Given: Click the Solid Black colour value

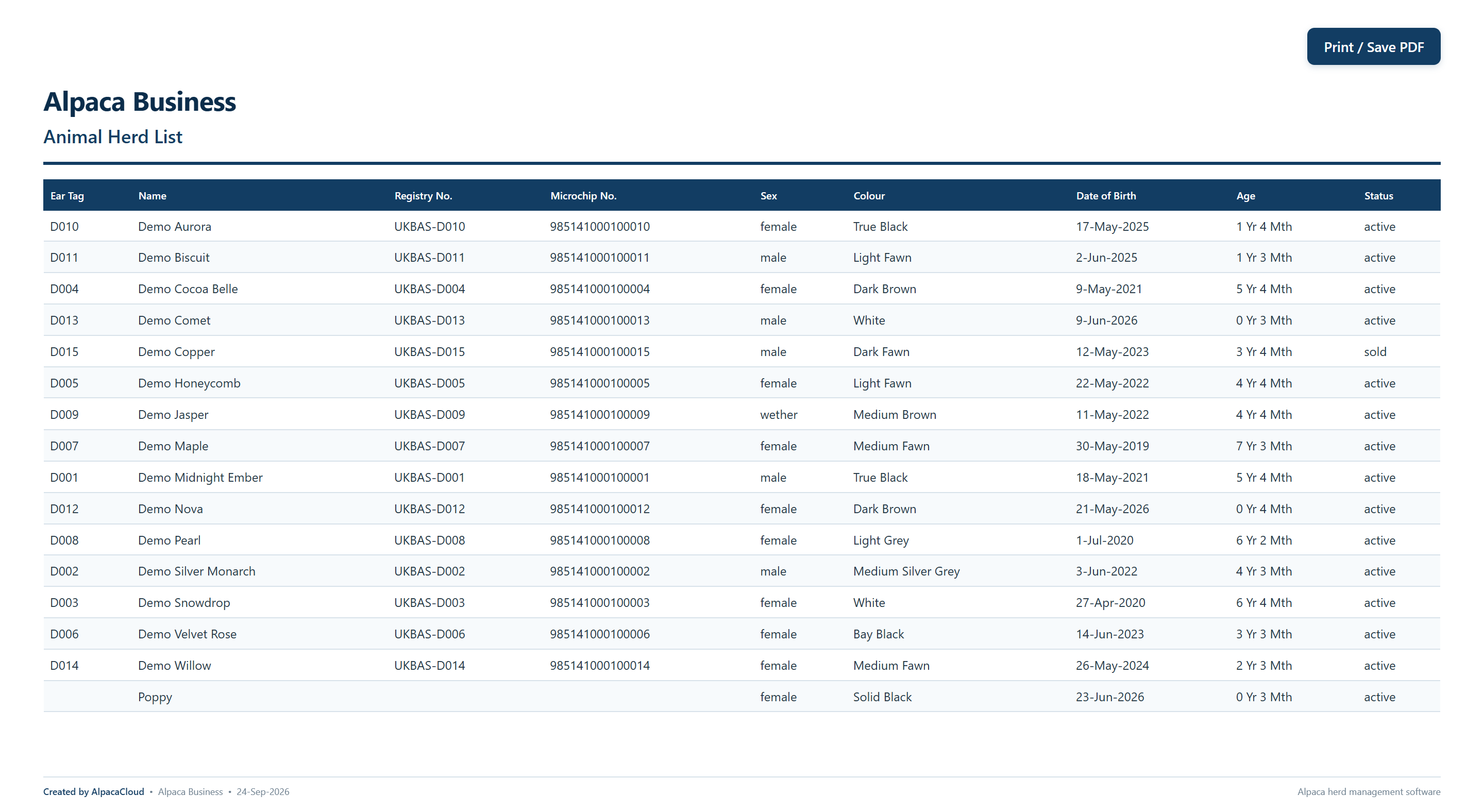Looking at the screenshot, I should 882,698.
